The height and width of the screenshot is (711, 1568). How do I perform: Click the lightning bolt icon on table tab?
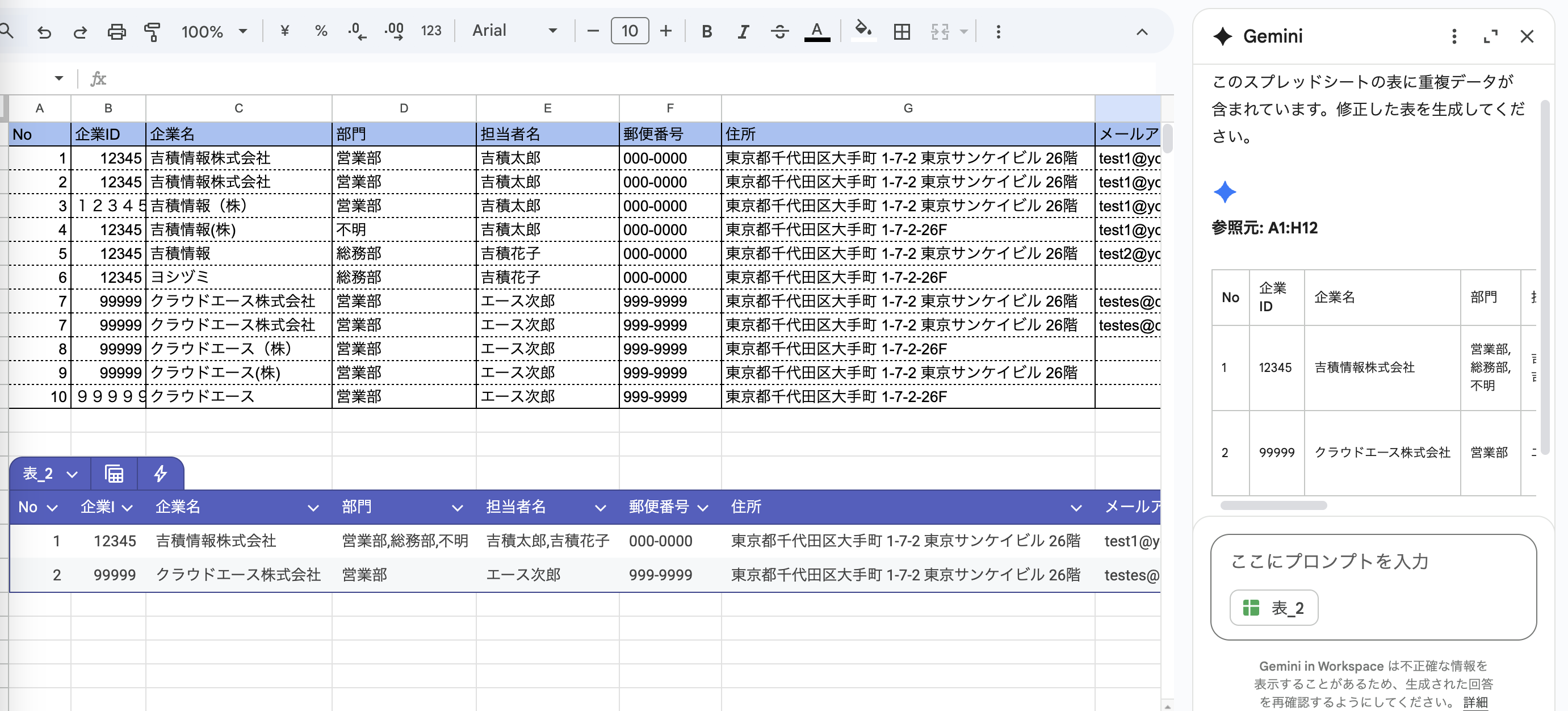pos(160,474)
